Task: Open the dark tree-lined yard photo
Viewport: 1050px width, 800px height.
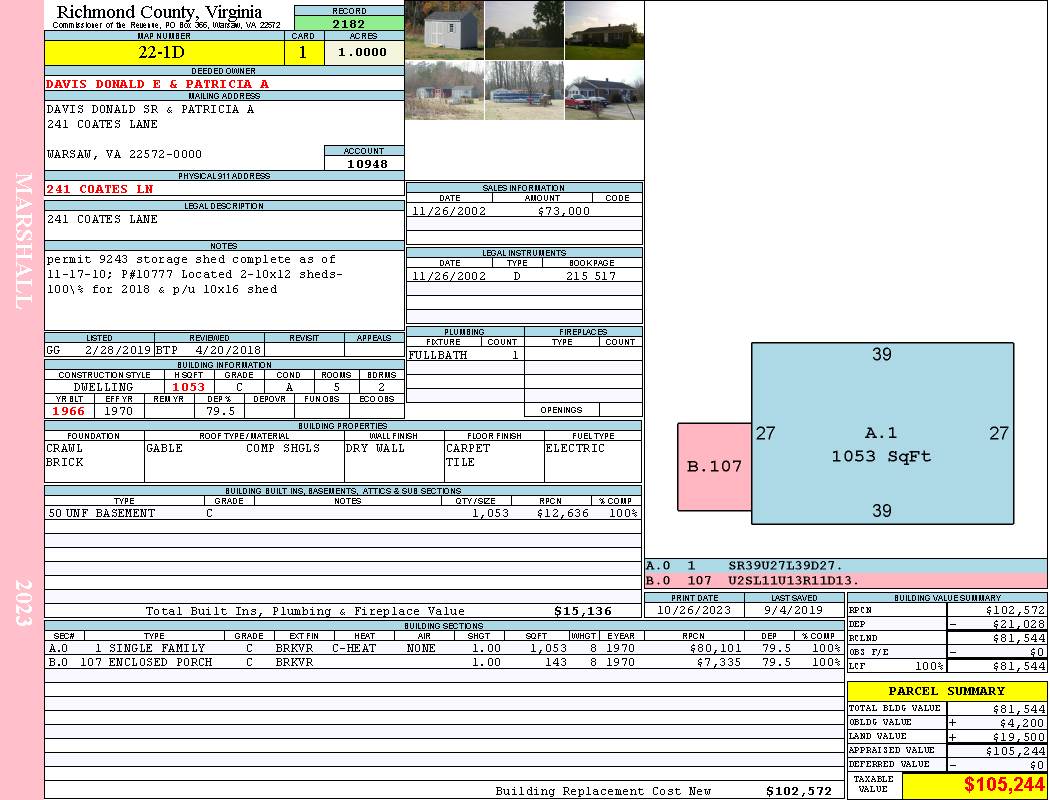Action: point(524,30)
